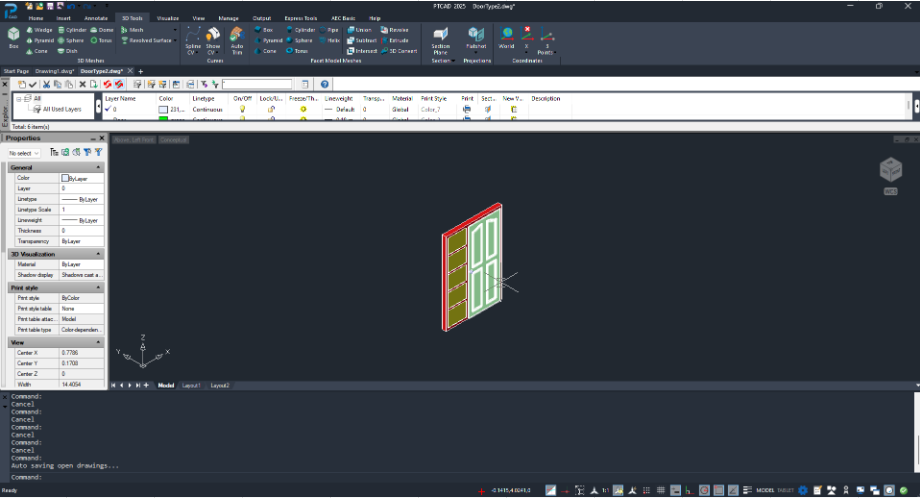Click the Auto Trim tool icon
The height and width of the screenshot is (498, 920).
pos(236,40)
